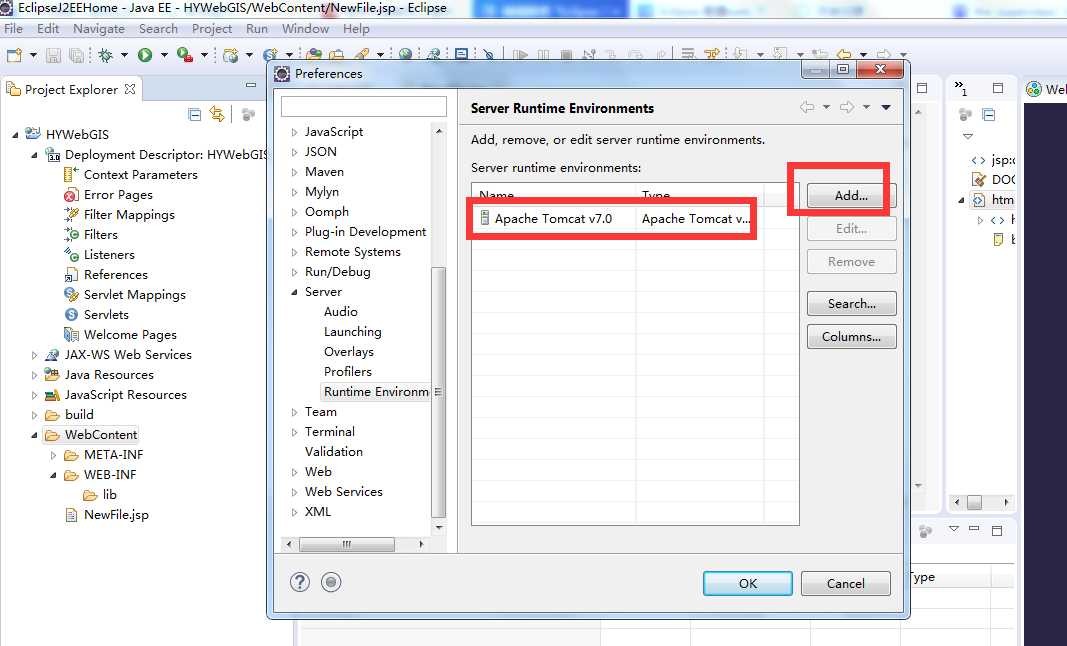The width and height of the screenshot is (1067, 646).
Task: Select the Validation preferences page
Action: (x=333, y=452)
